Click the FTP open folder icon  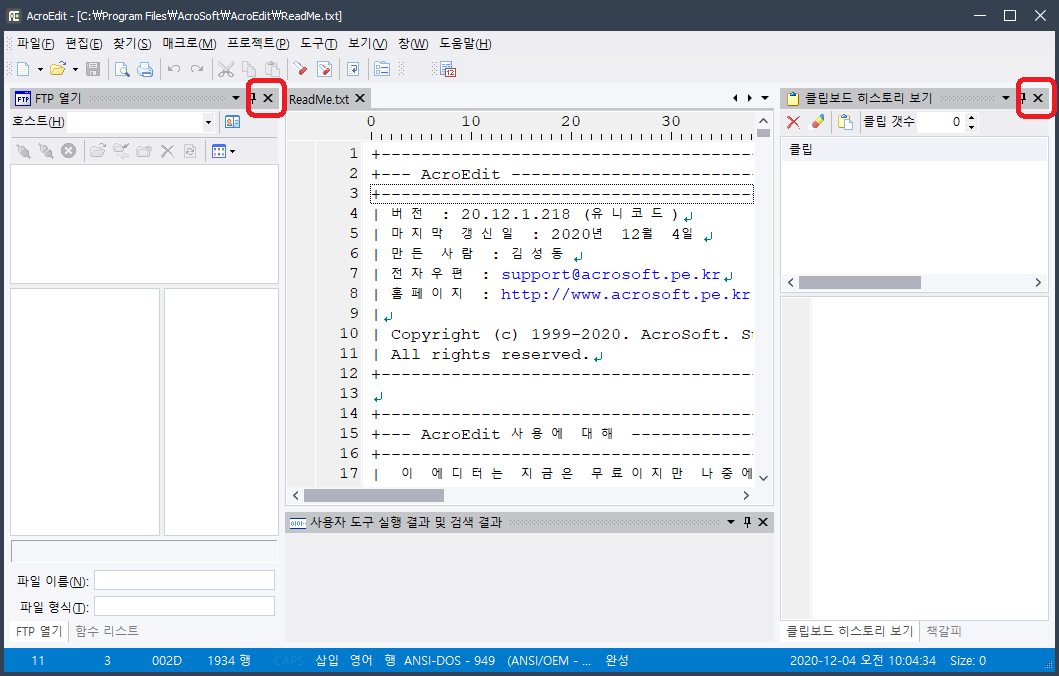[x=98, y=151]
